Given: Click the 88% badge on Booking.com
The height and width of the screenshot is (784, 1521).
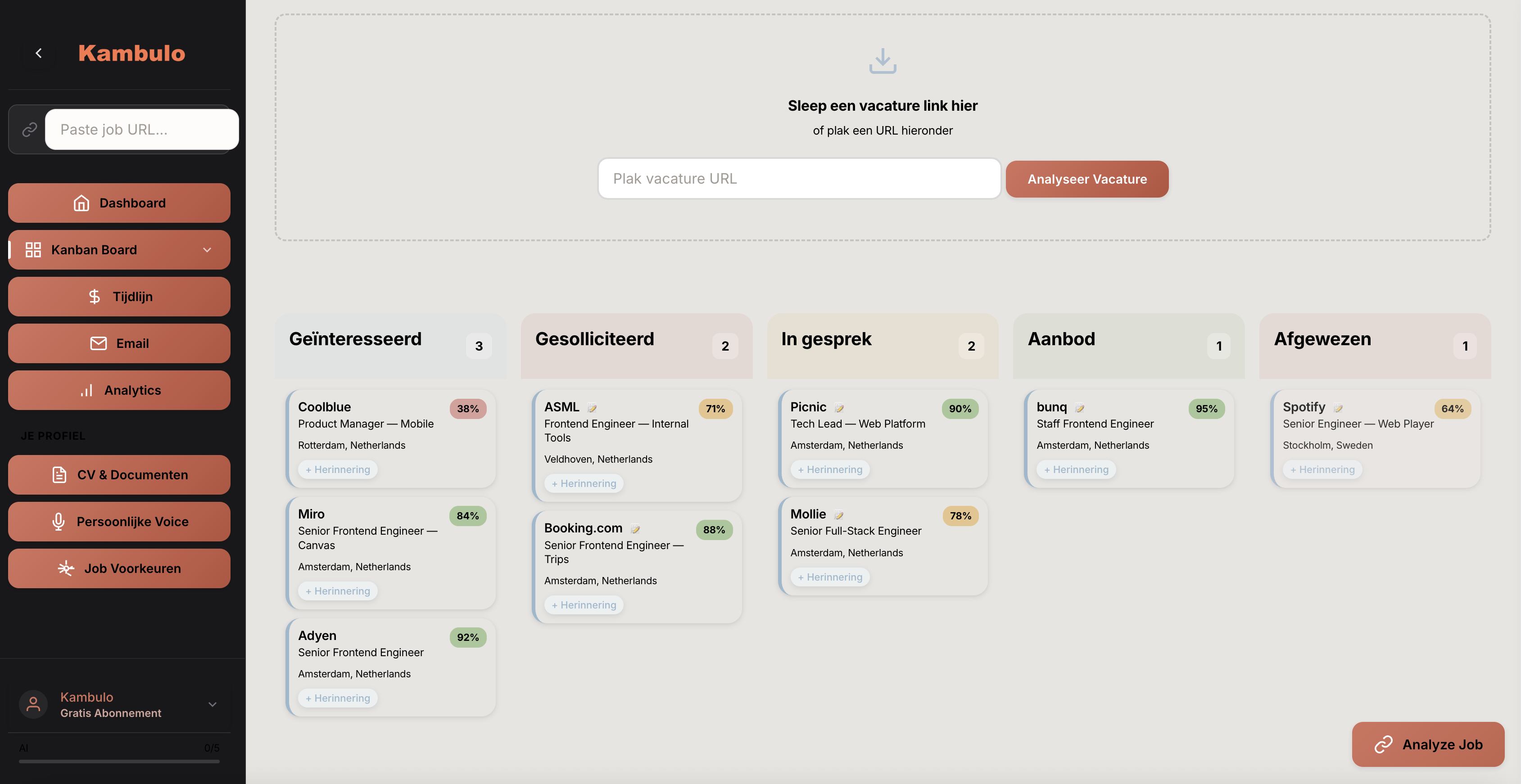Looking at the screenshot, I should [x=714, y=530].
